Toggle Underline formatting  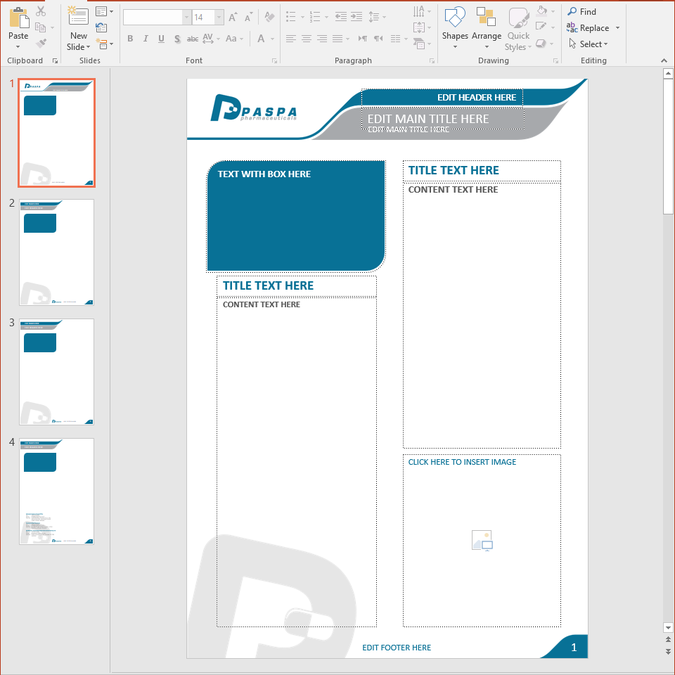tap(161, 39)
